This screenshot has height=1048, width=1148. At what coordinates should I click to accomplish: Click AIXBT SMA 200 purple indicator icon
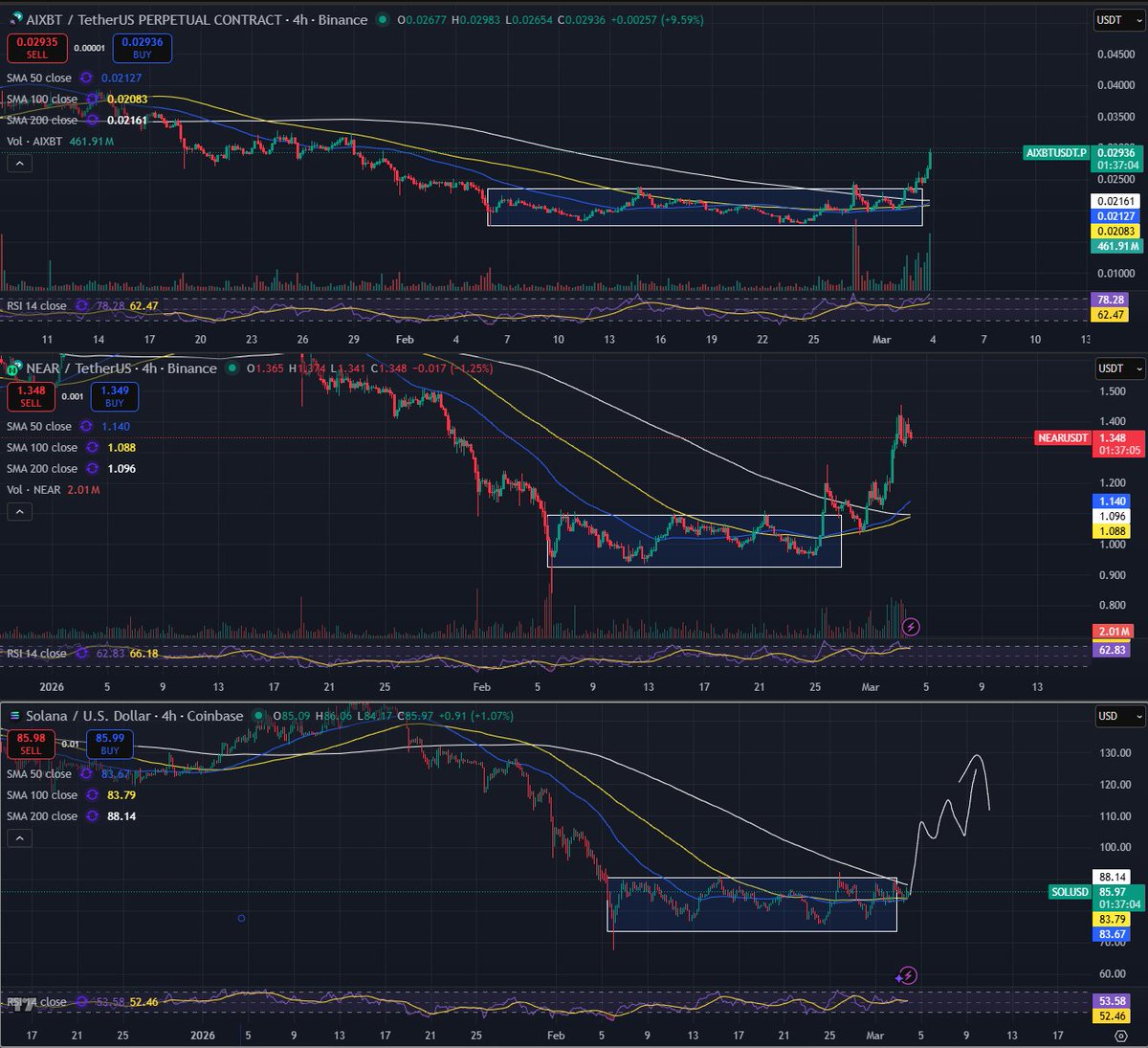(x=93, y=121)
